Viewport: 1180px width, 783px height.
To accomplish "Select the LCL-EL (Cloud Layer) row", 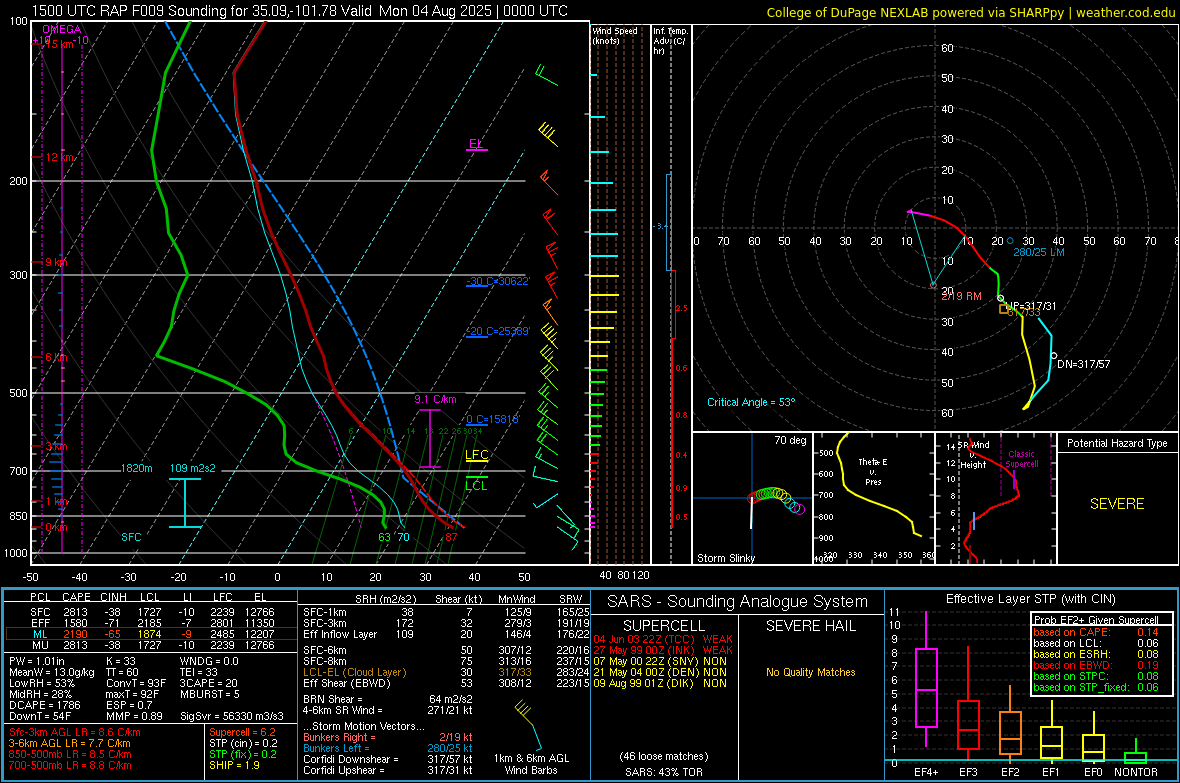I will coord(446,672).
